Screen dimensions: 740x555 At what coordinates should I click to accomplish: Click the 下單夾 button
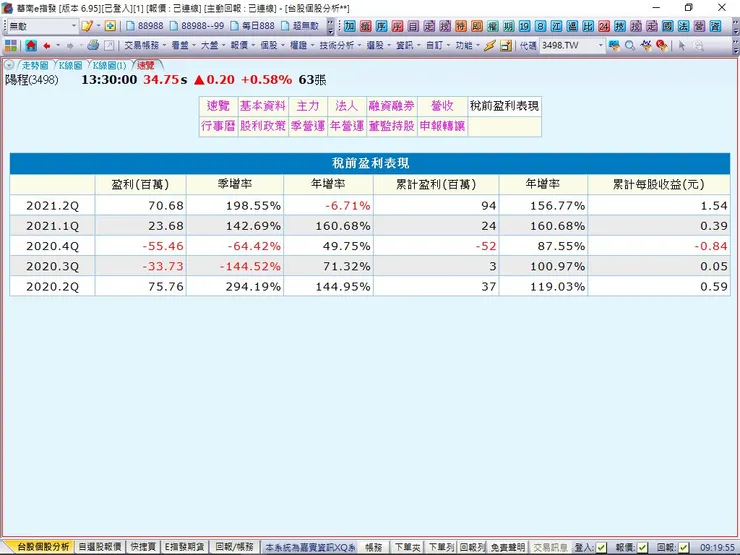coord(407,547)
